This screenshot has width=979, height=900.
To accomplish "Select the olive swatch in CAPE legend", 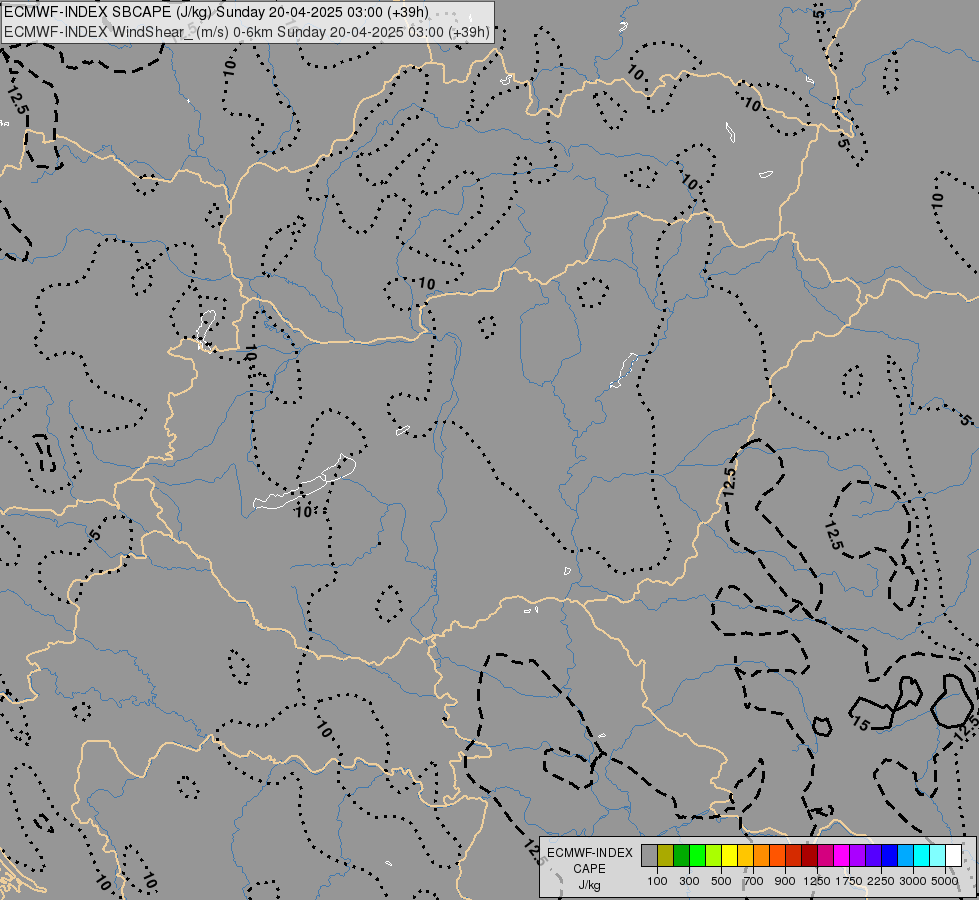I will (x=666, y=856).
